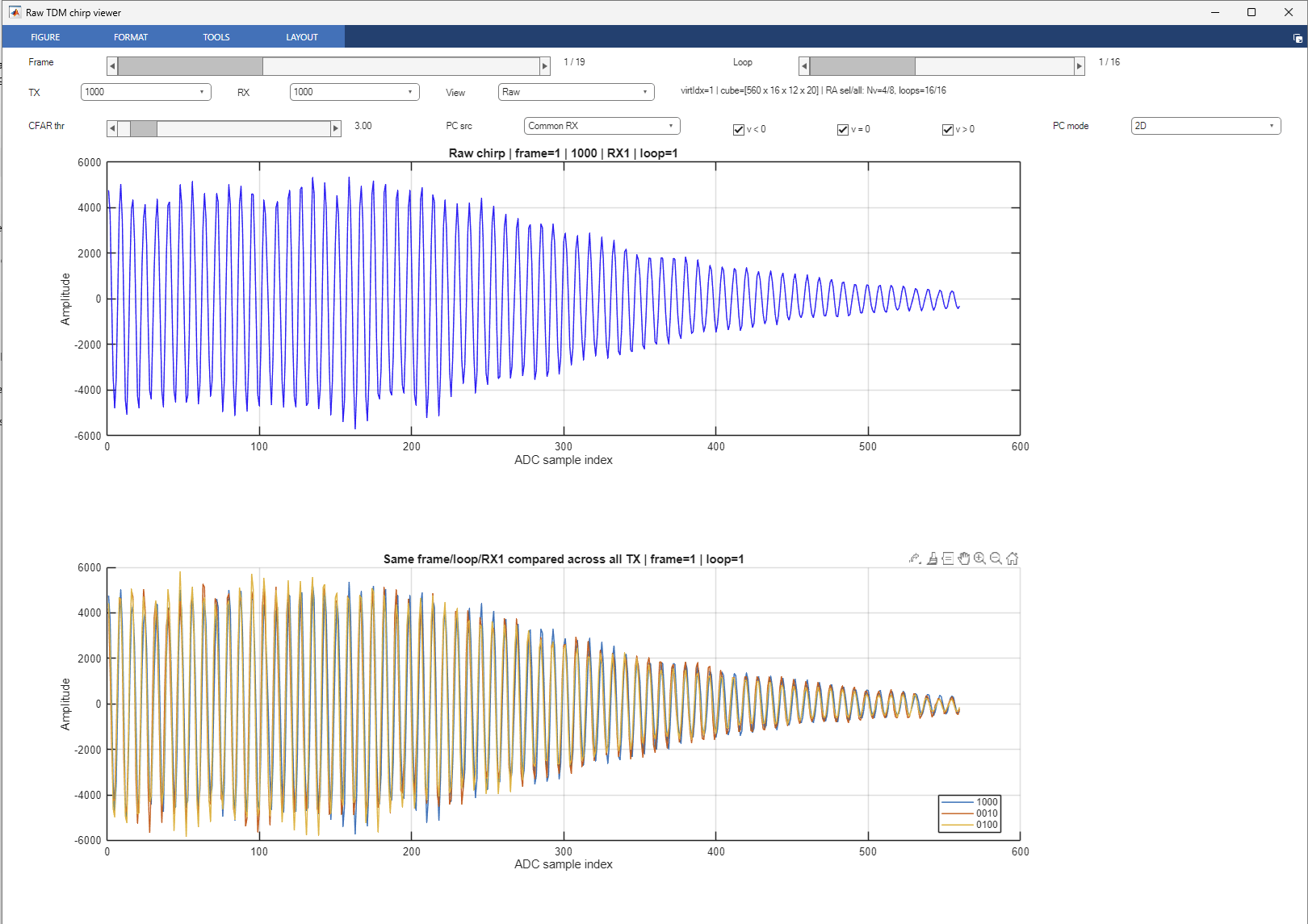Uncheck the v = 0 checkbox
This screenshot has height=924, width=1308.
843,130
